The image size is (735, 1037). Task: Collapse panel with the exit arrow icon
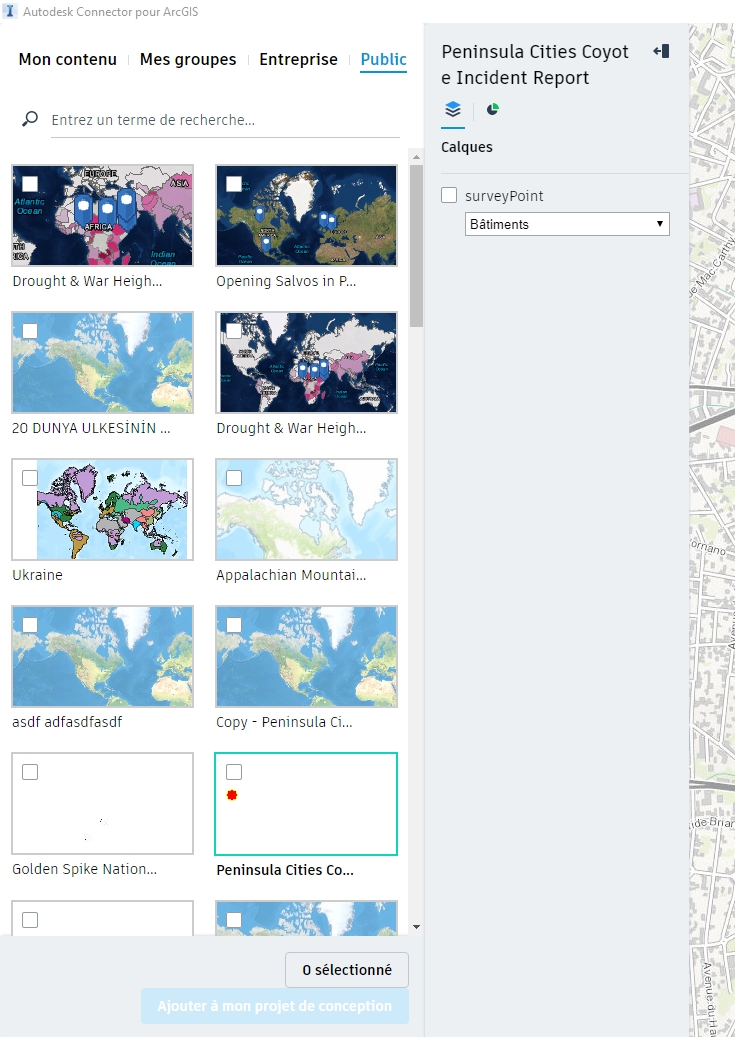point(661,51)
